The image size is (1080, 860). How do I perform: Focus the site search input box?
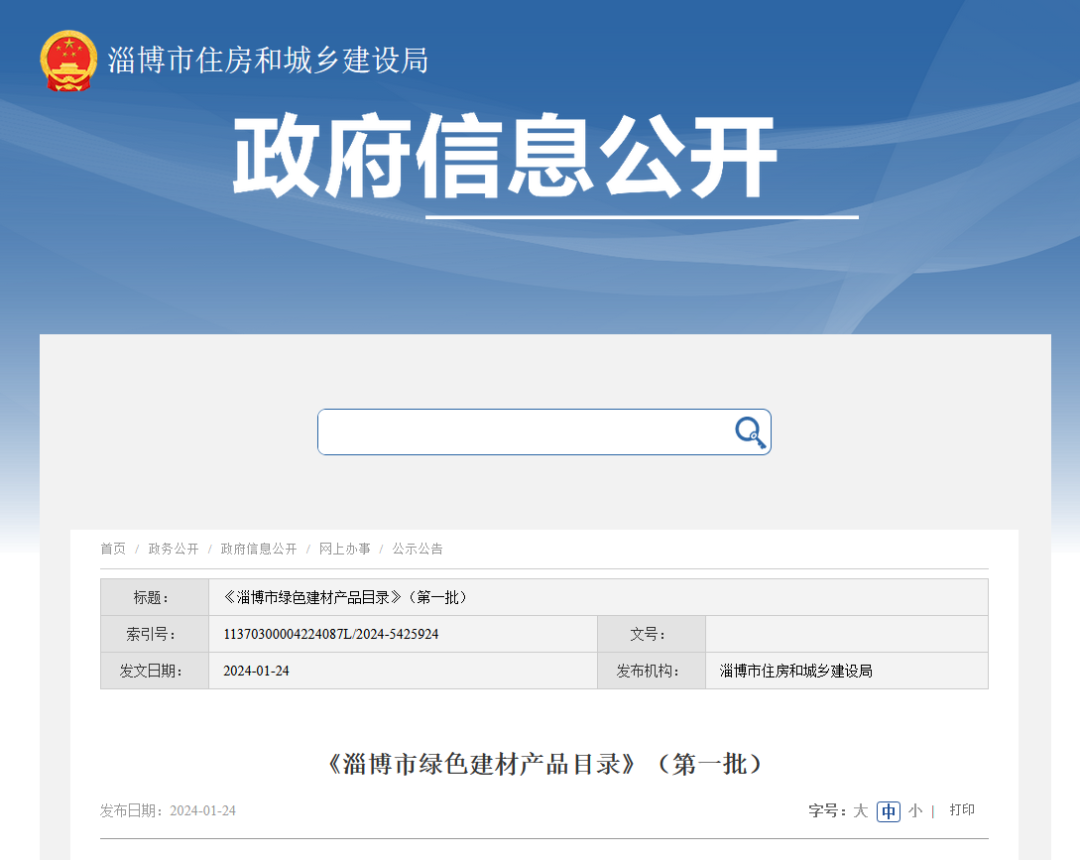click(x=544, y=432)
